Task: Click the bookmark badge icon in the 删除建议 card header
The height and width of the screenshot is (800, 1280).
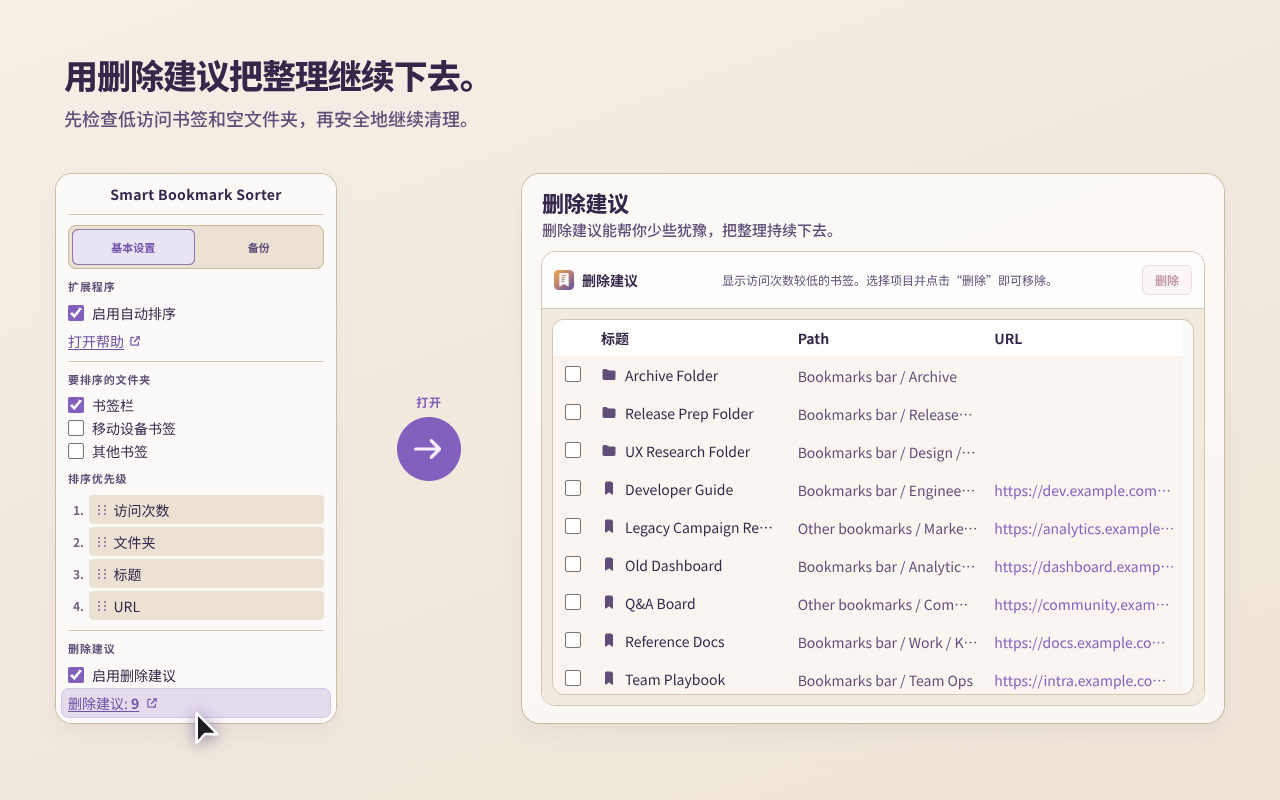Action: point(564,280)
